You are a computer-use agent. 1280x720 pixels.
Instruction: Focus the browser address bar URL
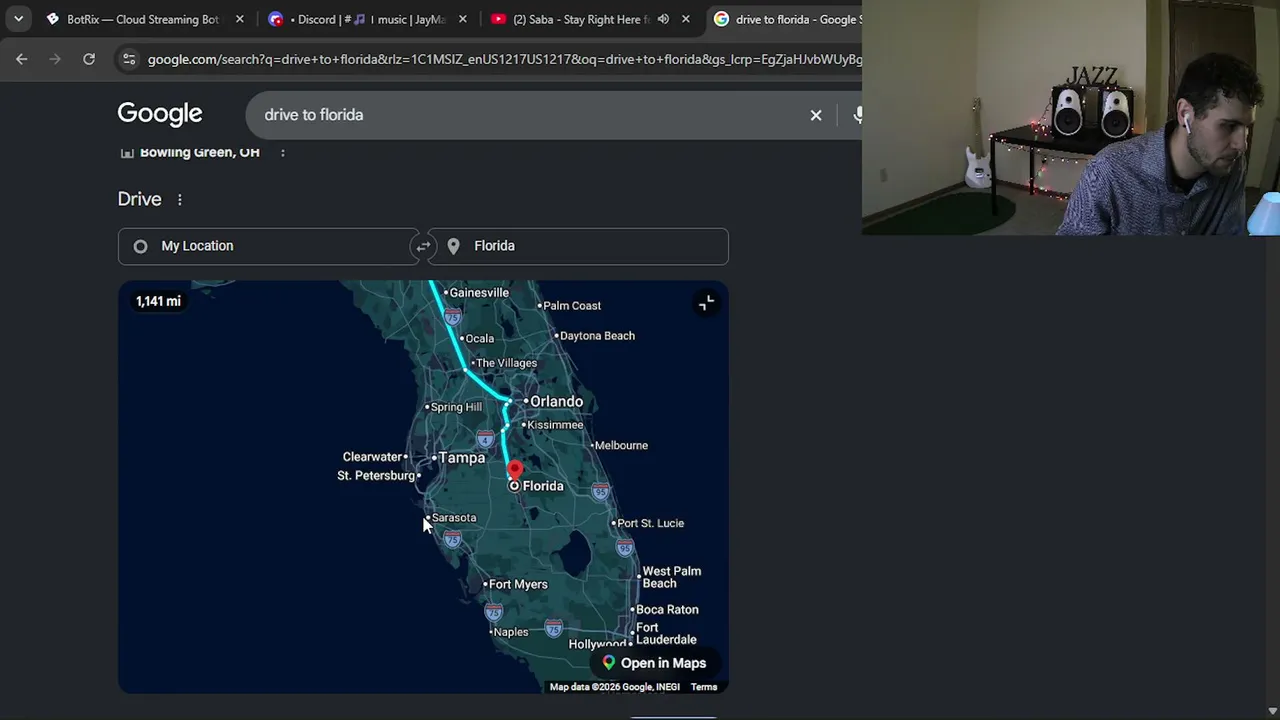point(504,59)
